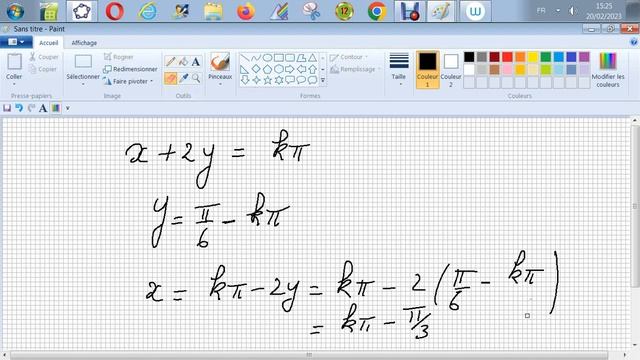640x360 pixels.
Task: Choose the pentagon shape
Action: [267, 69]
